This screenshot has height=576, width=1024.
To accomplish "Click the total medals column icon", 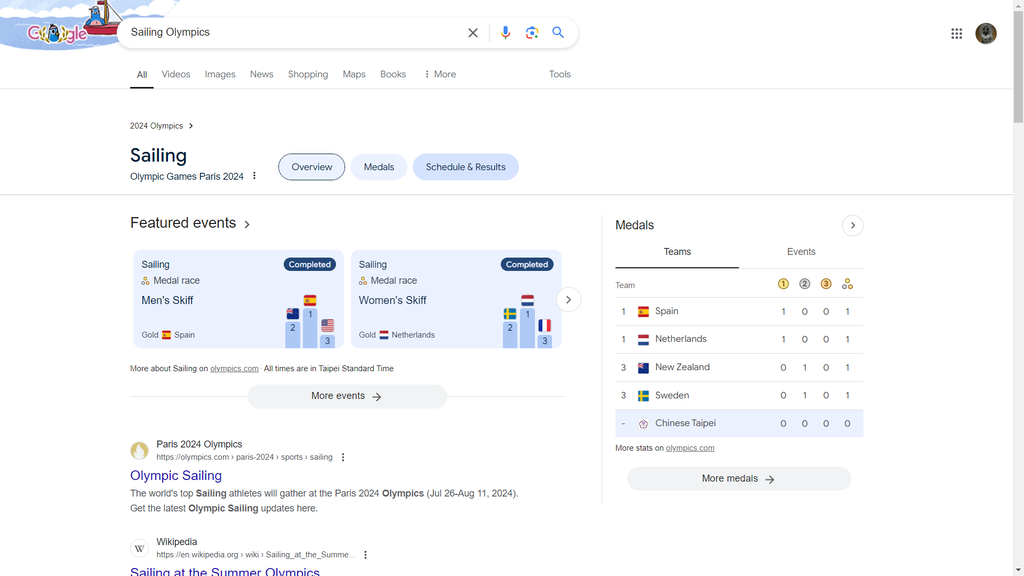I will (847, 284).
